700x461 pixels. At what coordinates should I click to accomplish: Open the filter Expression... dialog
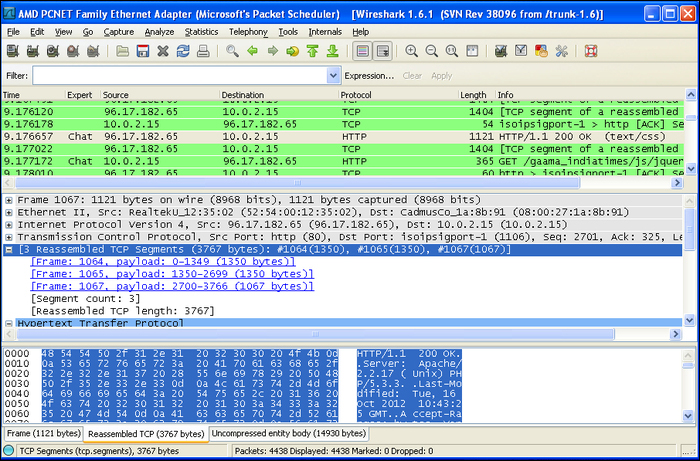coord(369,76)
